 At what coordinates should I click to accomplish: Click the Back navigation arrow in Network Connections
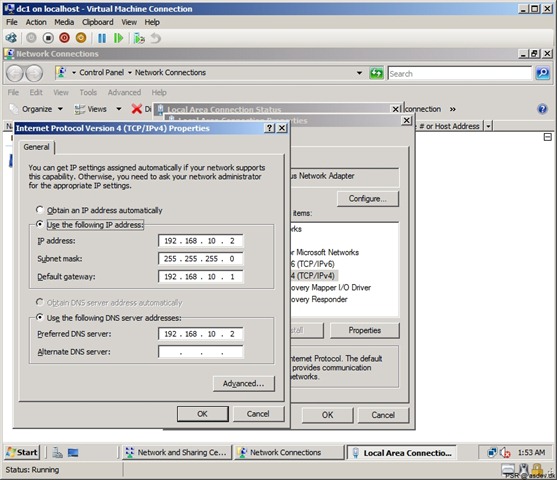click(15, 73)
